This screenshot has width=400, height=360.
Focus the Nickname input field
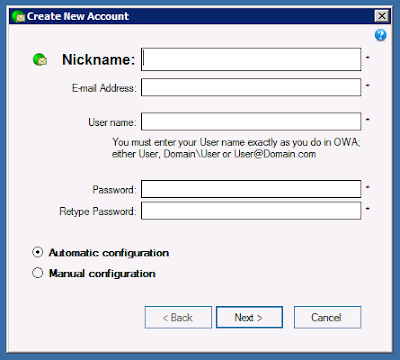[x=251, y=59]
